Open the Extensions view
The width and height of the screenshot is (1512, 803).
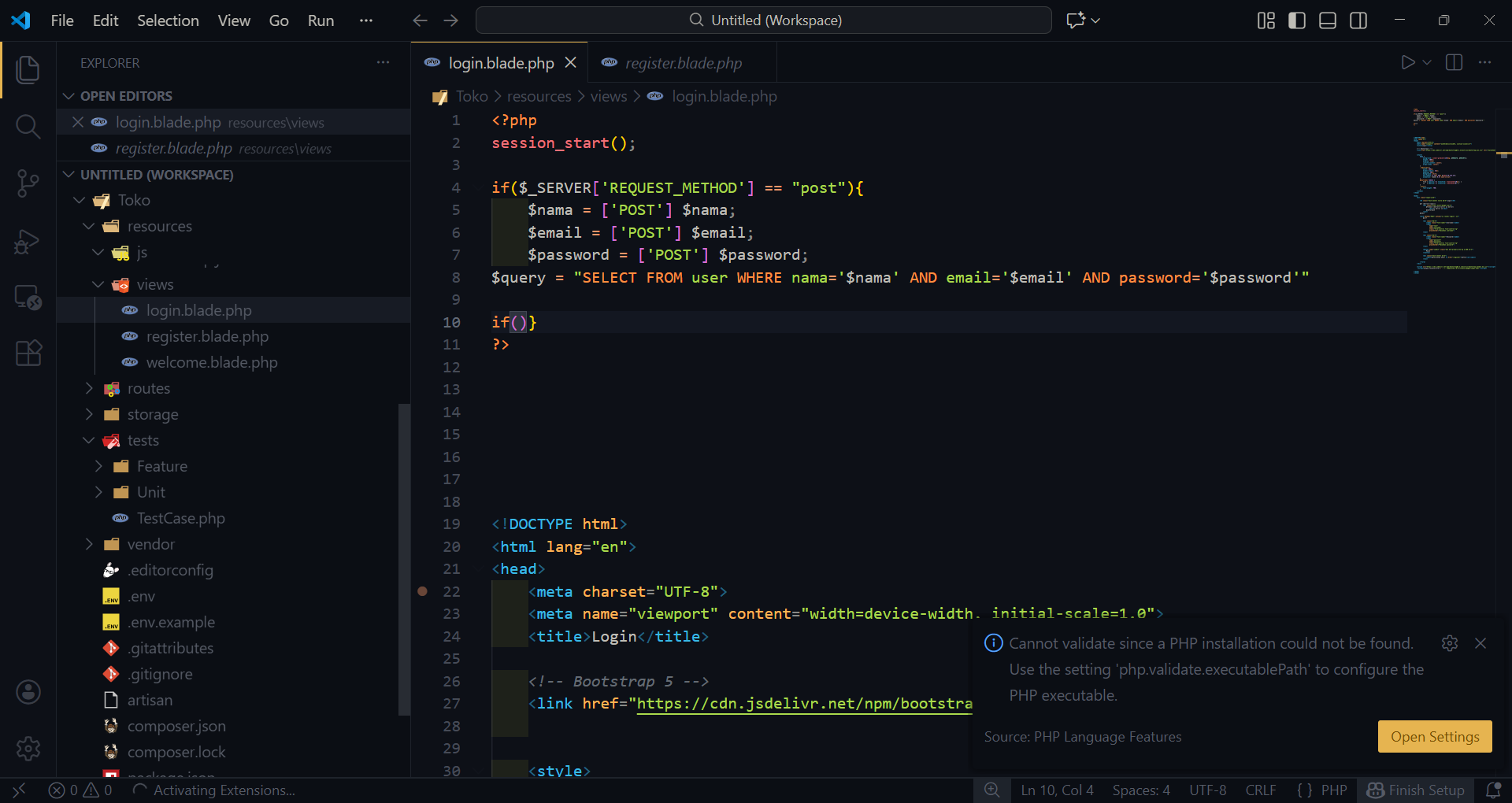(28, 353)
